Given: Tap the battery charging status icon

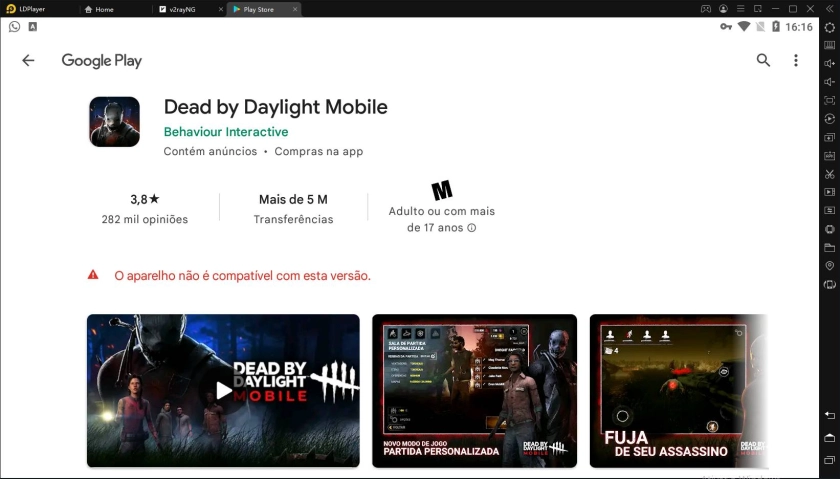Looking at the screenshot, I should coord(776,27).
